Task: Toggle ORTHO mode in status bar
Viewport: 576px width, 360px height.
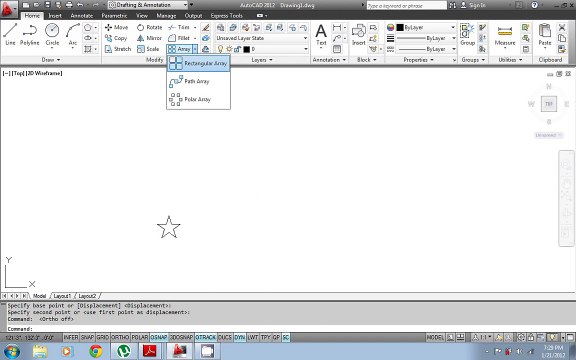Action: (x=120, y=337)
